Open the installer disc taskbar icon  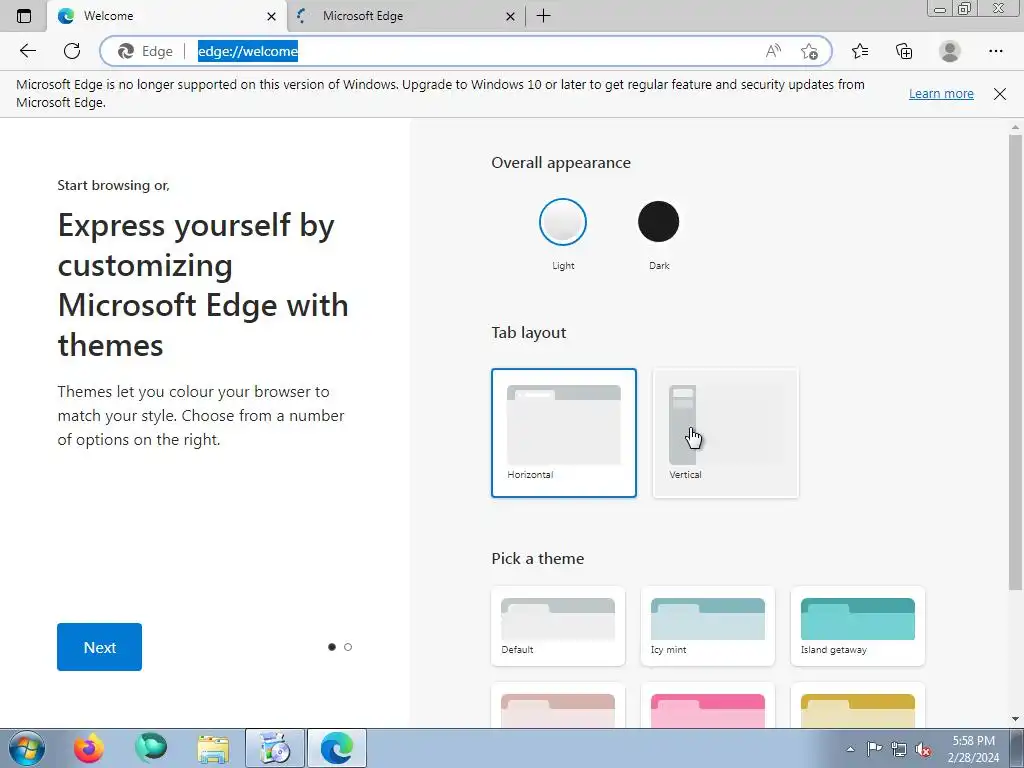click(275, 748)
